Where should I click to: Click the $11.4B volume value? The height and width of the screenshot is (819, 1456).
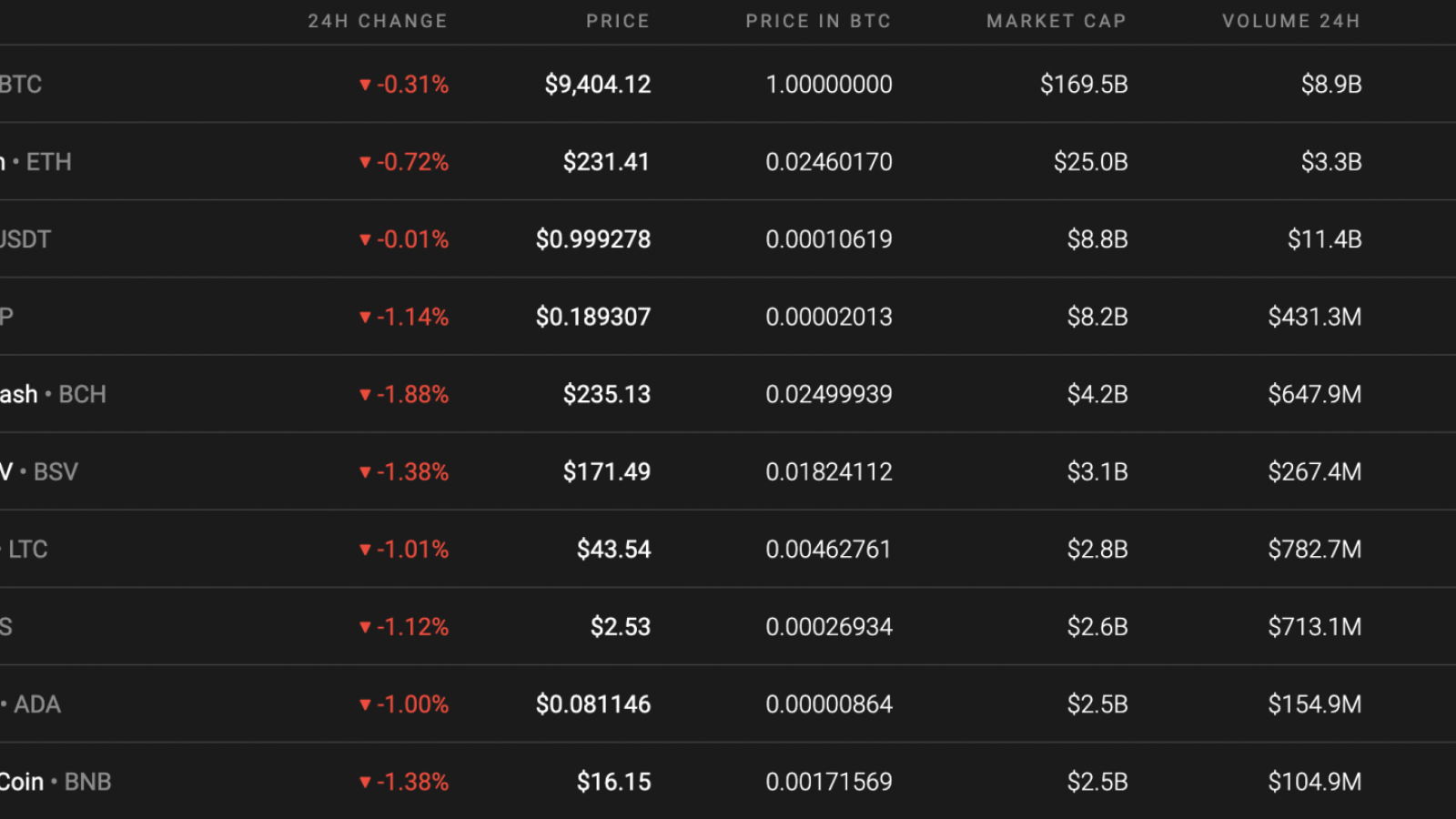point(1324,239)
